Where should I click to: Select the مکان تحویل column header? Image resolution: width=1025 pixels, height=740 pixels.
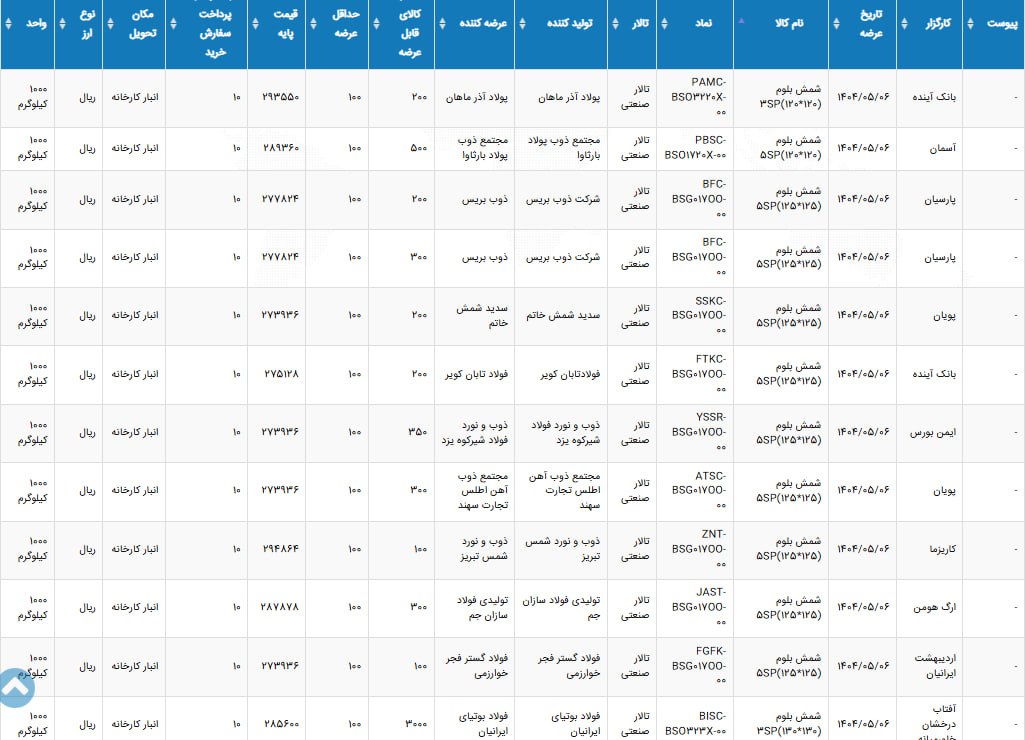(x=140, y=22)
